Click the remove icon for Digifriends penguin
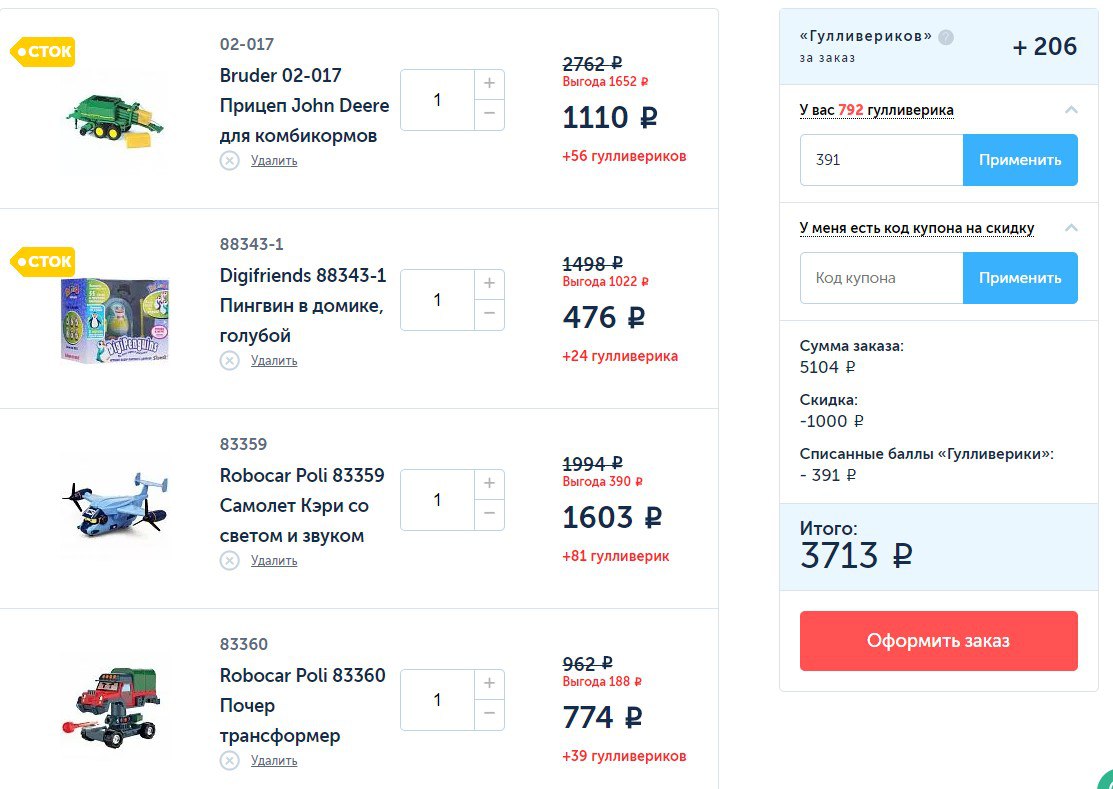The height and width of the screenshot is (789, 1113). [229, 361]
